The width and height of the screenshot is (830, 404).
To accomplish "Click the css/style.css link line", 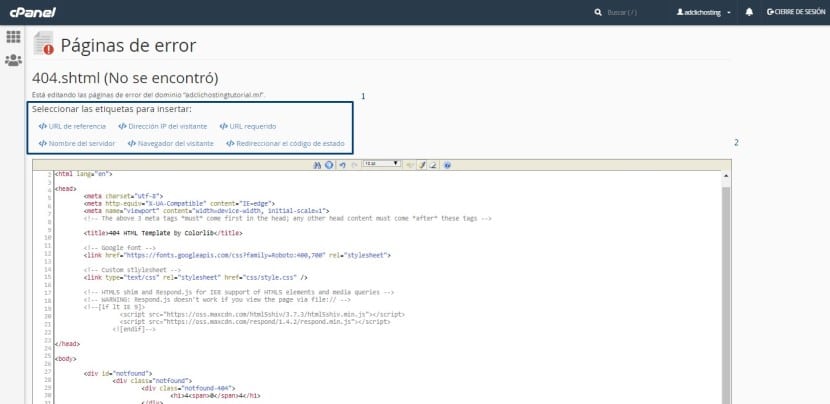I will pos(196,277).
